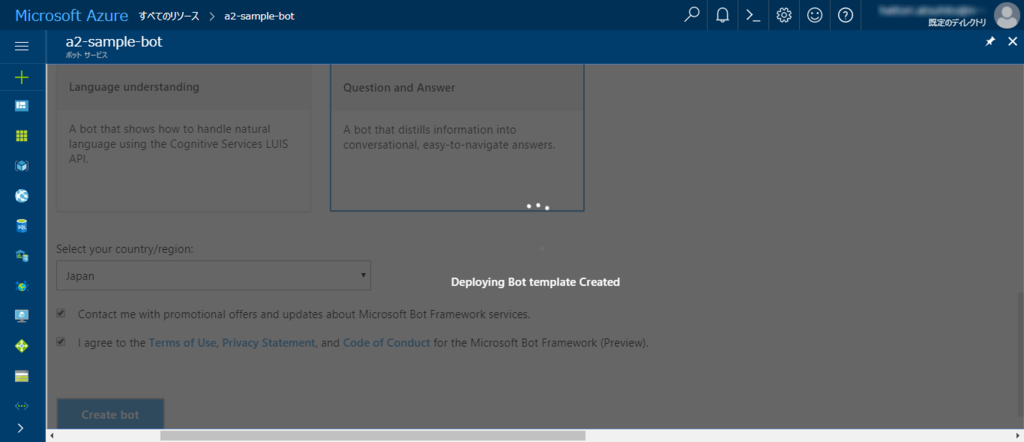Toggle the Terms of Use agreement checkbox
1024x442 pixels.
(x=61, y=341)
